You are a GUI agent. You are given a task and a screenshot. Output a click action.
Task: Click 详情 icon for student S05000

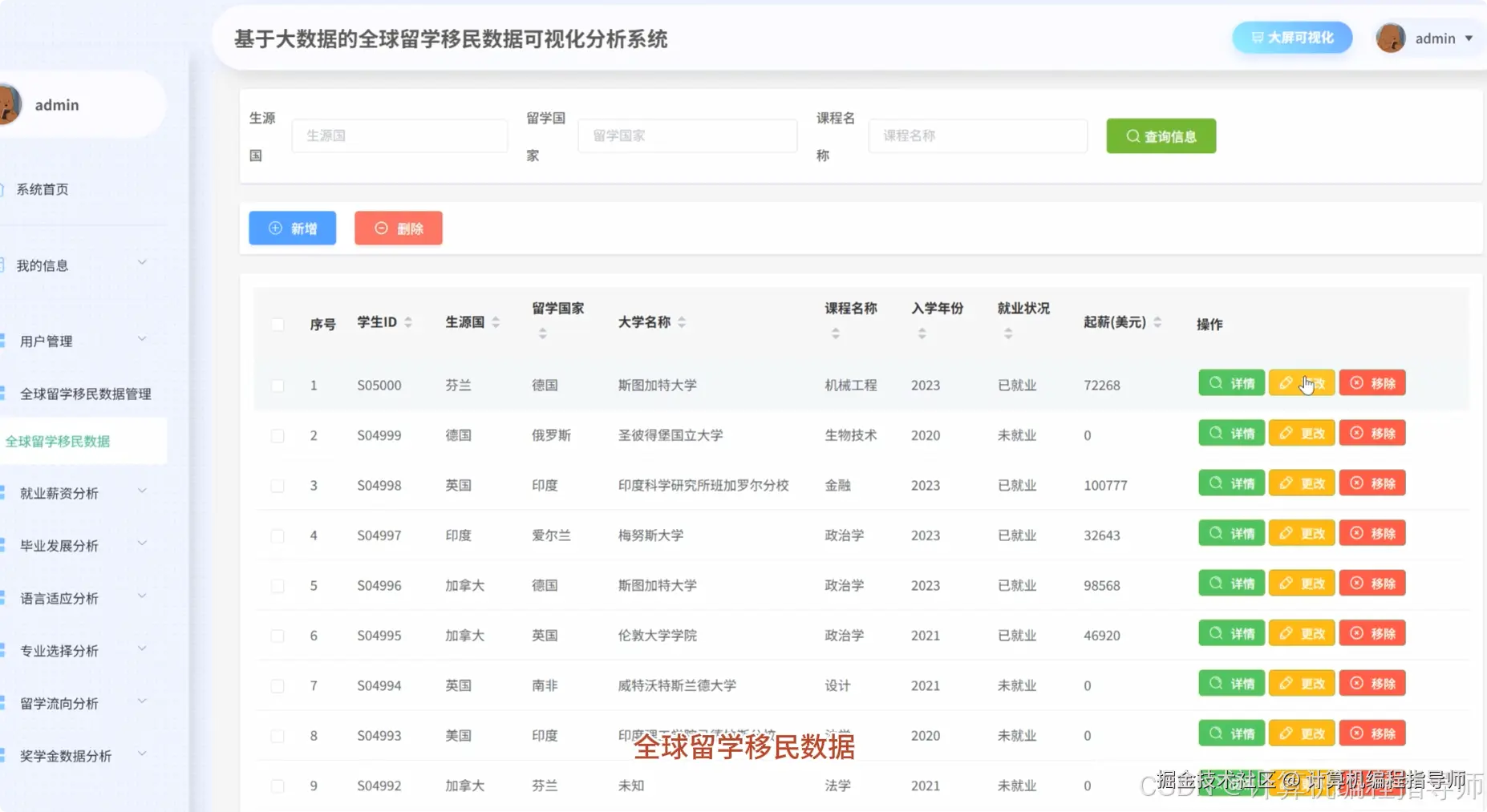[1214, 382]
